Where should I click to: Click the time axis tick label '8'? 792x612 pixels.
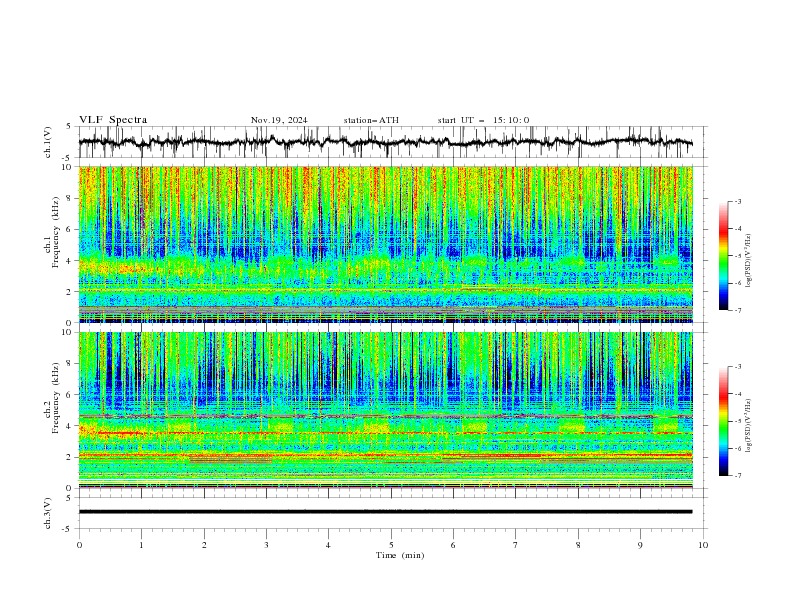pos(578,545)
